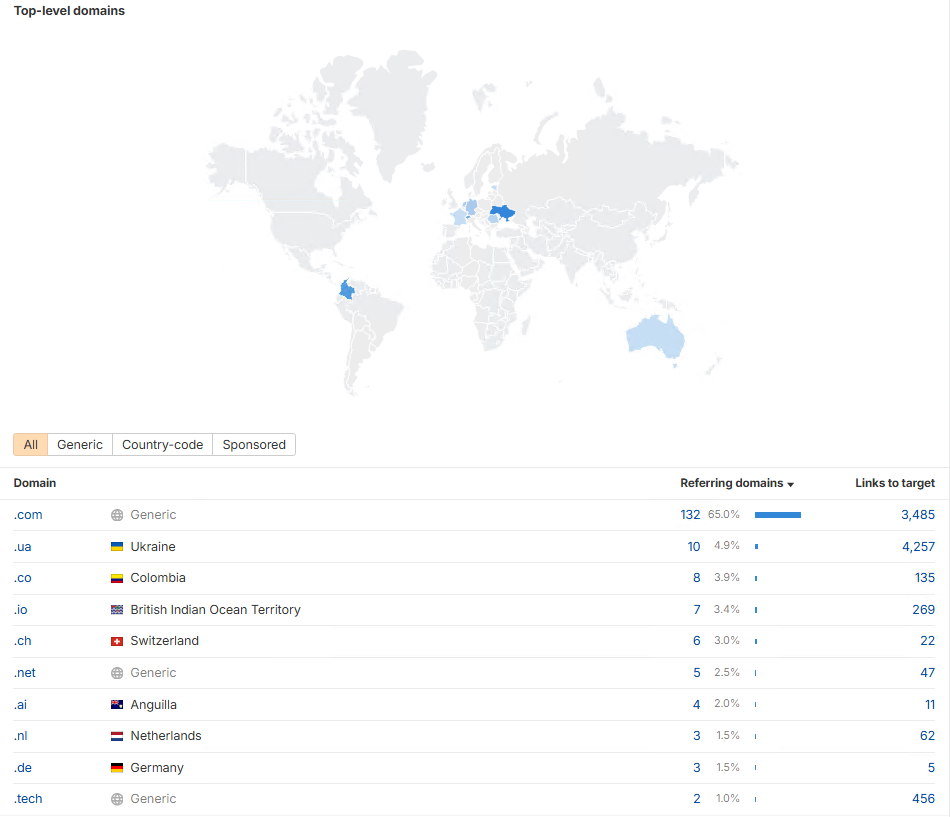Open the .de domain link

22,767
